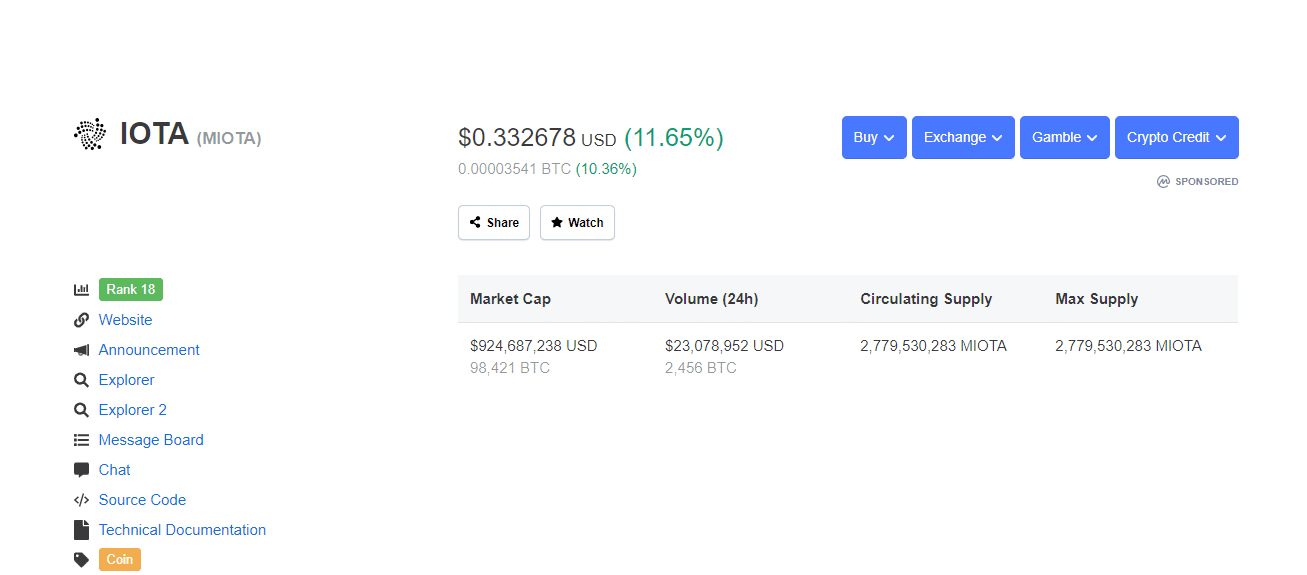
Task: Click the bar chart icon beside Rank 18
Action: pyautogui.click(x=82, y=290)
